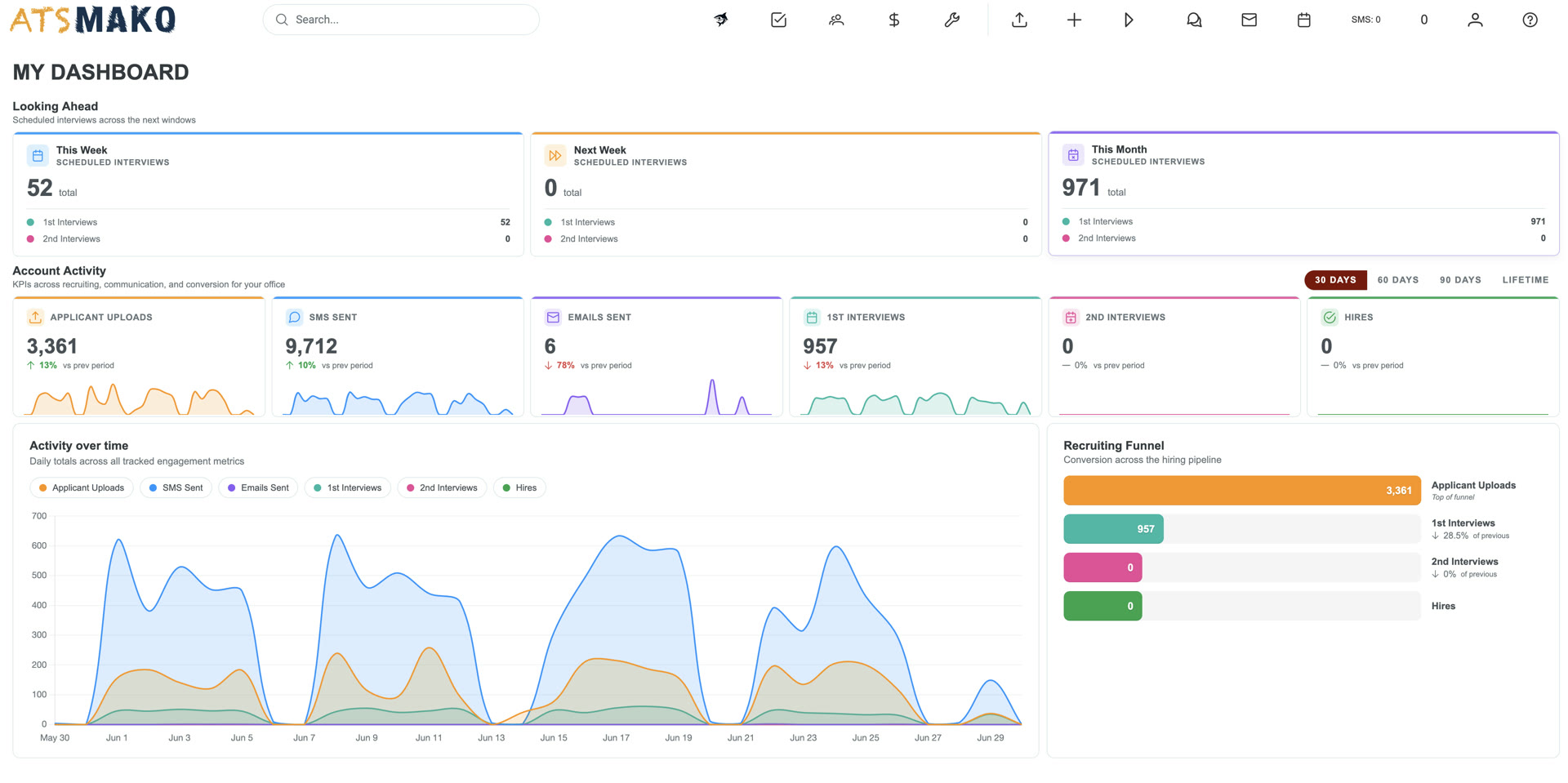
Task: Open the shark icon in top toolbar
Action: (721, 20)
